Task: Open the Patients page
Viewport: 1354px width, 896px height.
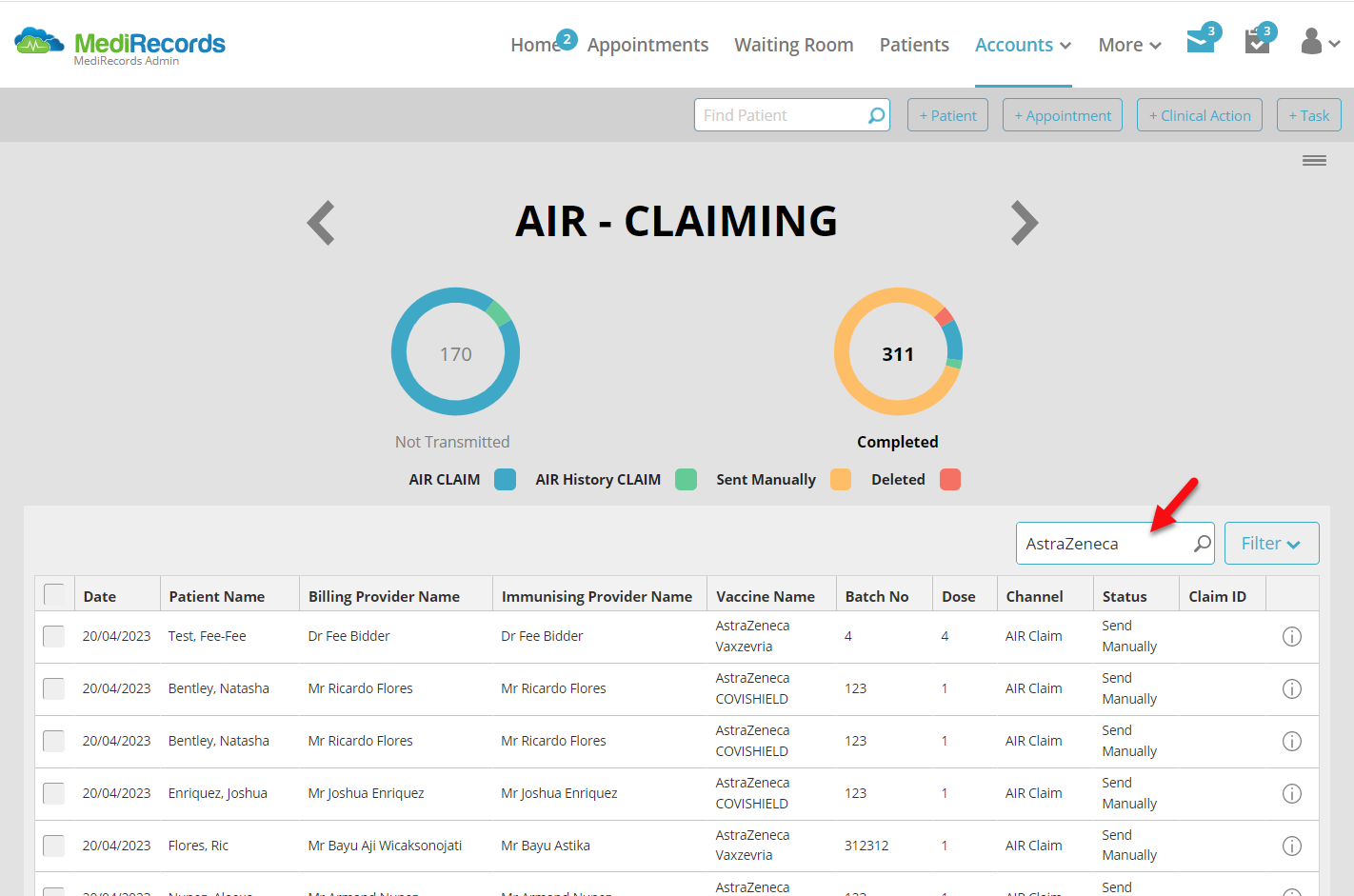Action: (x=914, y=45)
